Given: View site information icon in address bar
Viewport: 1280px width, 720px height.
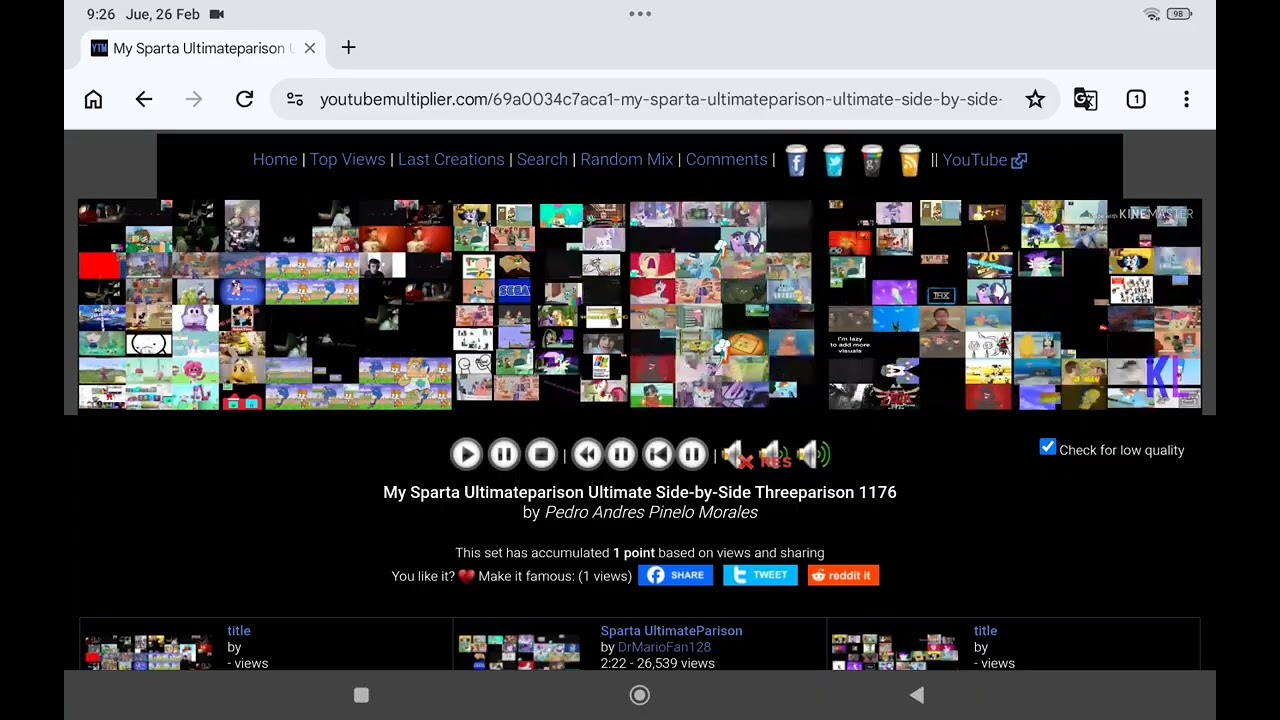Looking at the screenshot, I should (294, 99).
